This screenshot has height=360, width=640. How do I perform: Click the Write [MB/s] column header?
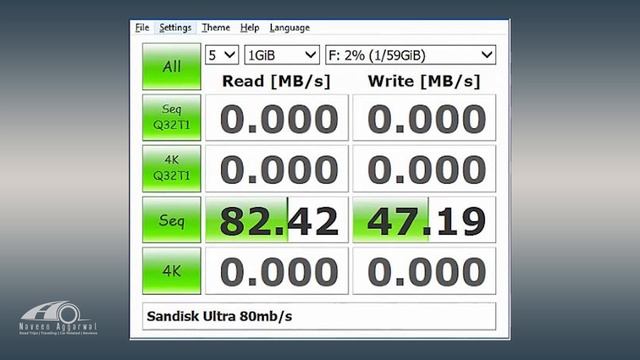[424, 81]
